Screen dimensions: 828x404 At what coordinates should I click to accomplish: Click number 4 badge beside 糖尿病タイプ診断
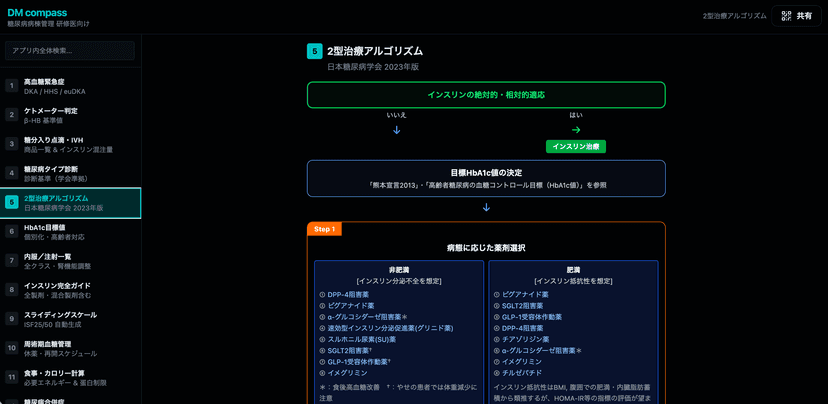coord(12,173)
